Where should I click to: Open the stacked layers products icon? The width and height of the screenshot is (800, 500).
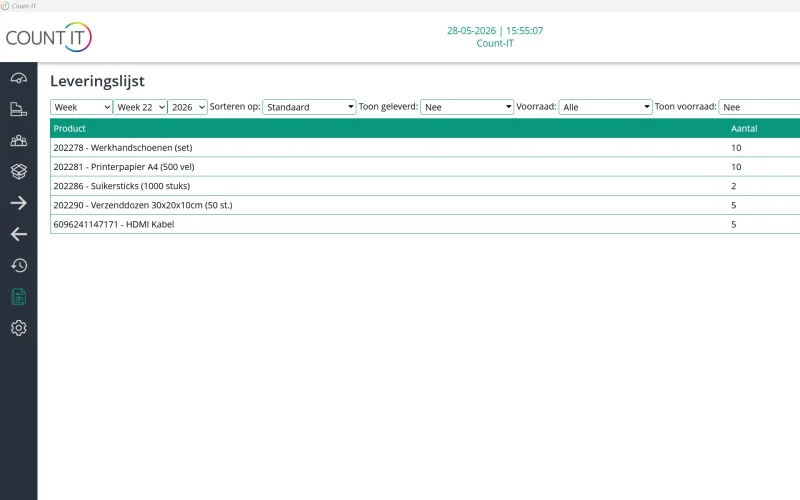tap(19, 171)
